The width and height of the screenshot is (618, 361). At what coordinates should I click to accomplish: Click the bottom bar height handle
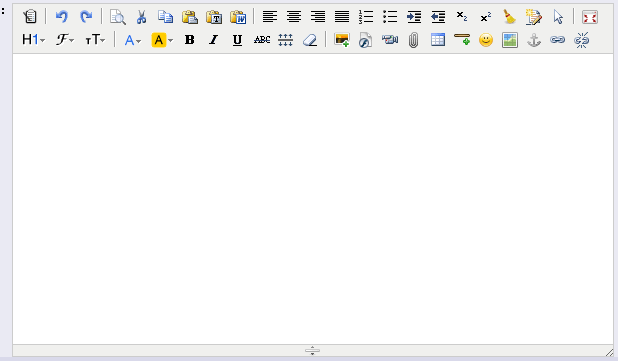(x=312, y=350)
